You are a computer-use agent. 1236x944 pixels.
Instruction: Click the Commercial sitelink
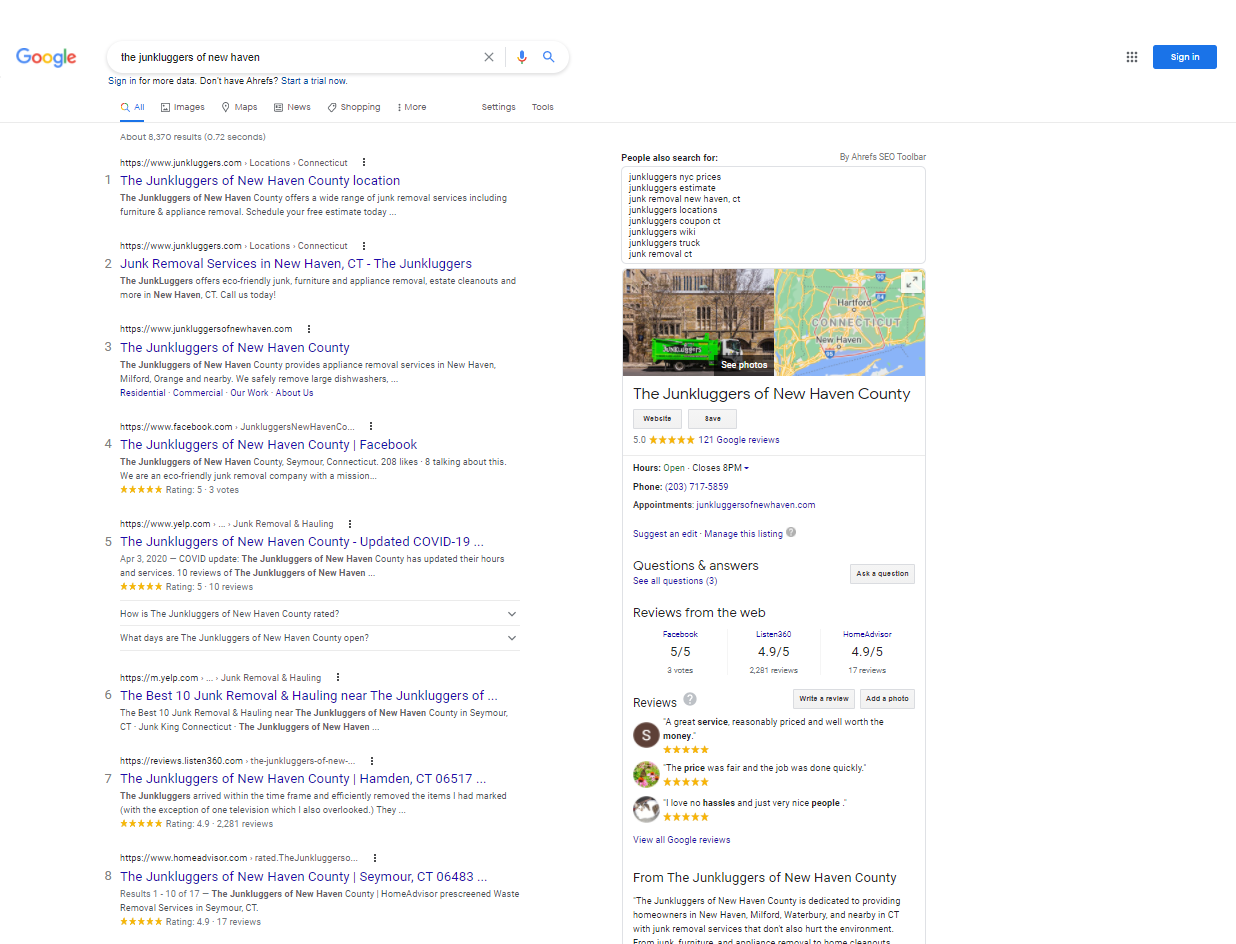coord(198,393)
